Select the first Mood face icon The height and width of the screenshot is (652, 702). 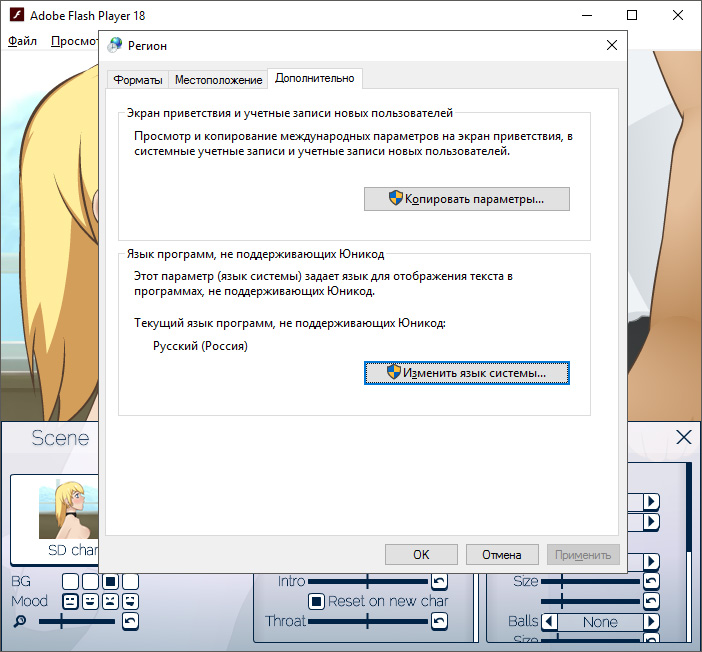click(x=70, y=601)
